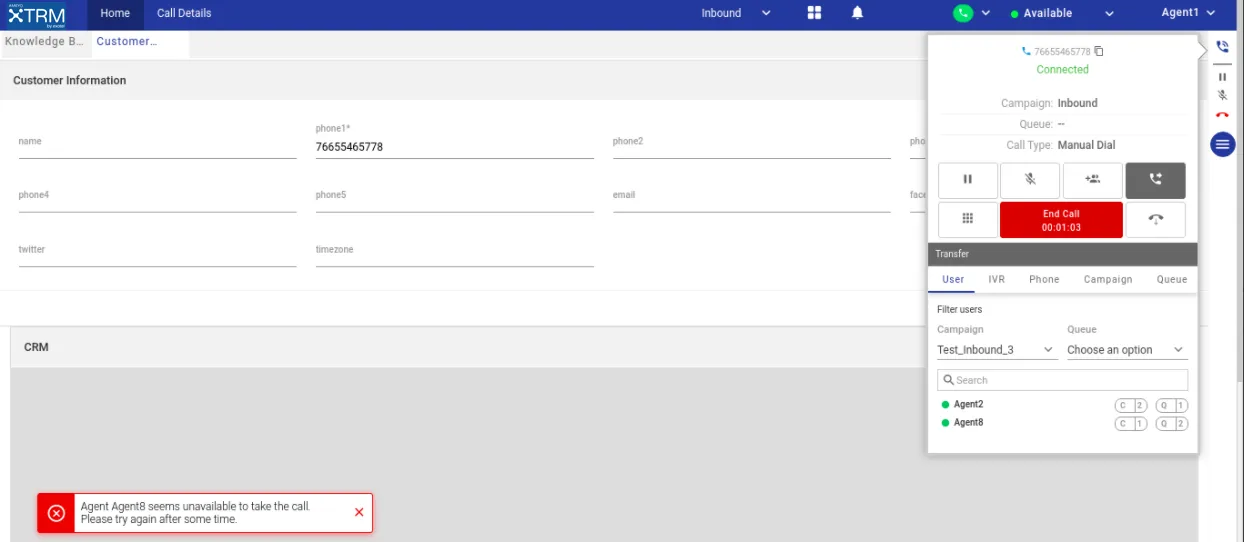1244x542 pixels.
Task: Click the add conference participant button
Action: click(x=1093, y=180)
